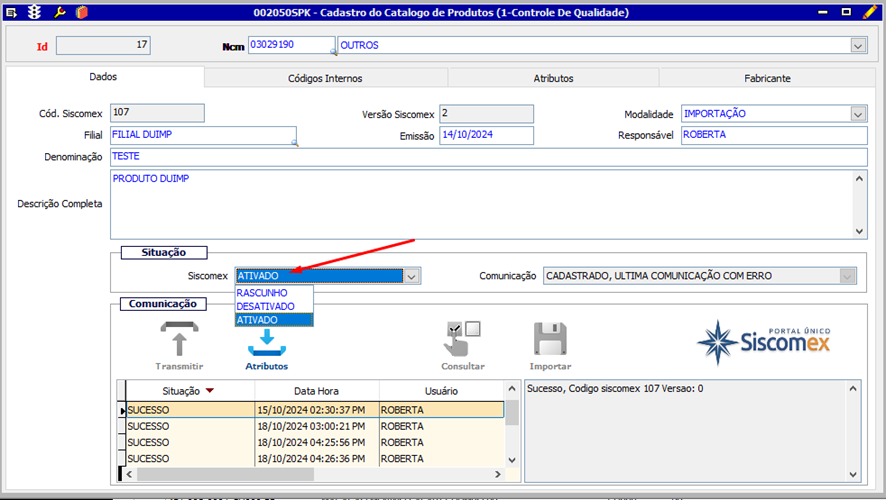Click the Id field showing 17
This screenshot has width=886, height=500.
[x=103, y=45]
